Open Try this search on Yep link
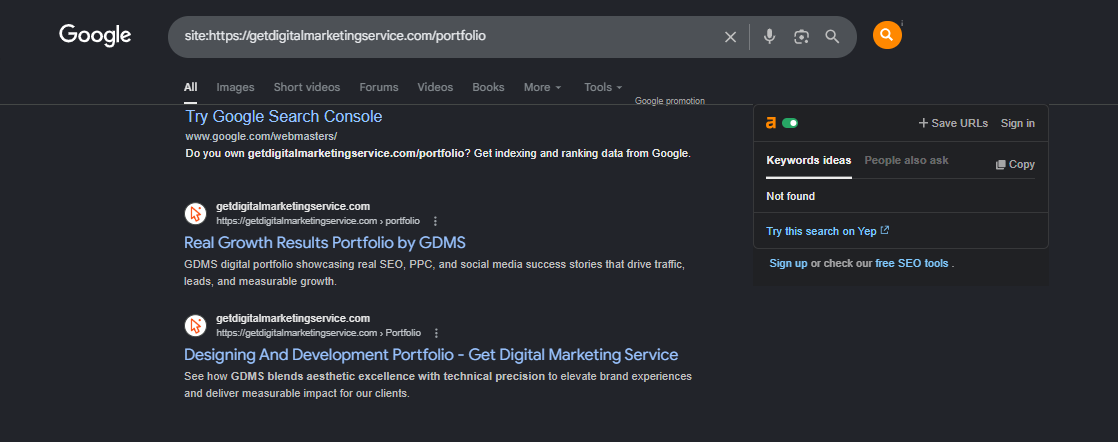Screen dimensions: 1118x442 coord(828,231)
